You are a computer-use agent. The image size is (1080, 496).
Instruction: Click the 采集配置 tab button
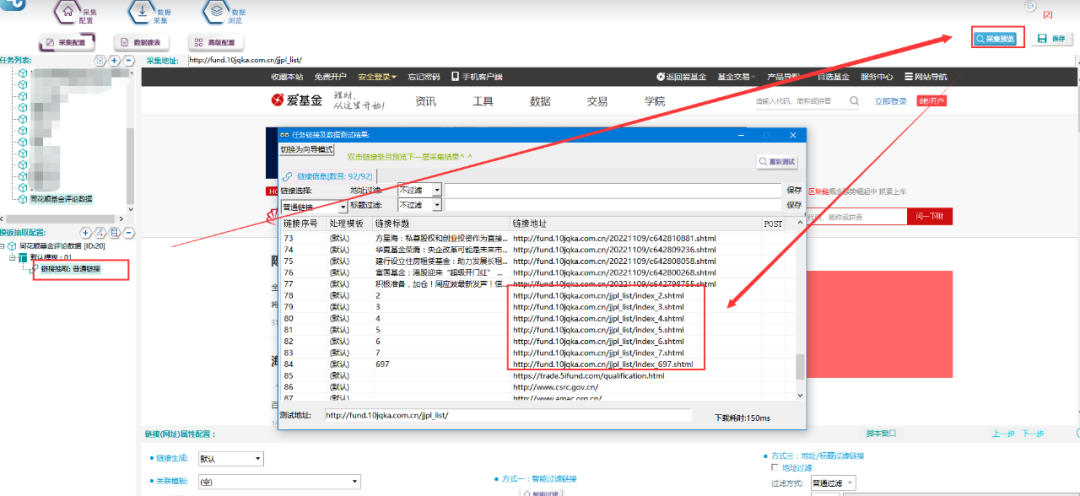click(66, 43)
